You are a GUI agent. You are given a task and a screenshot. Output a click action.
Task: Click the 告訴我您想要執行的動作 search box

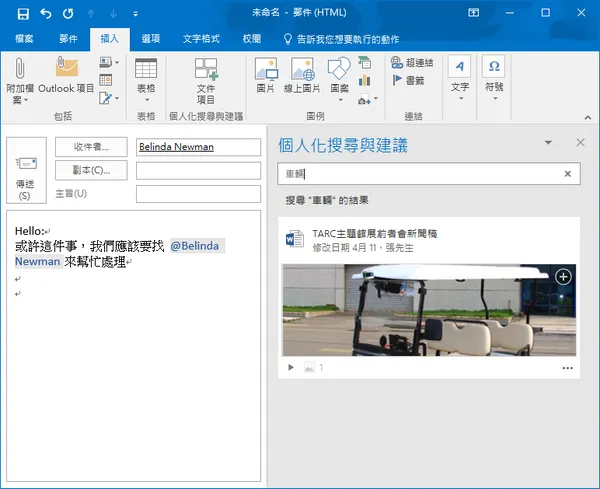point(341,39)
